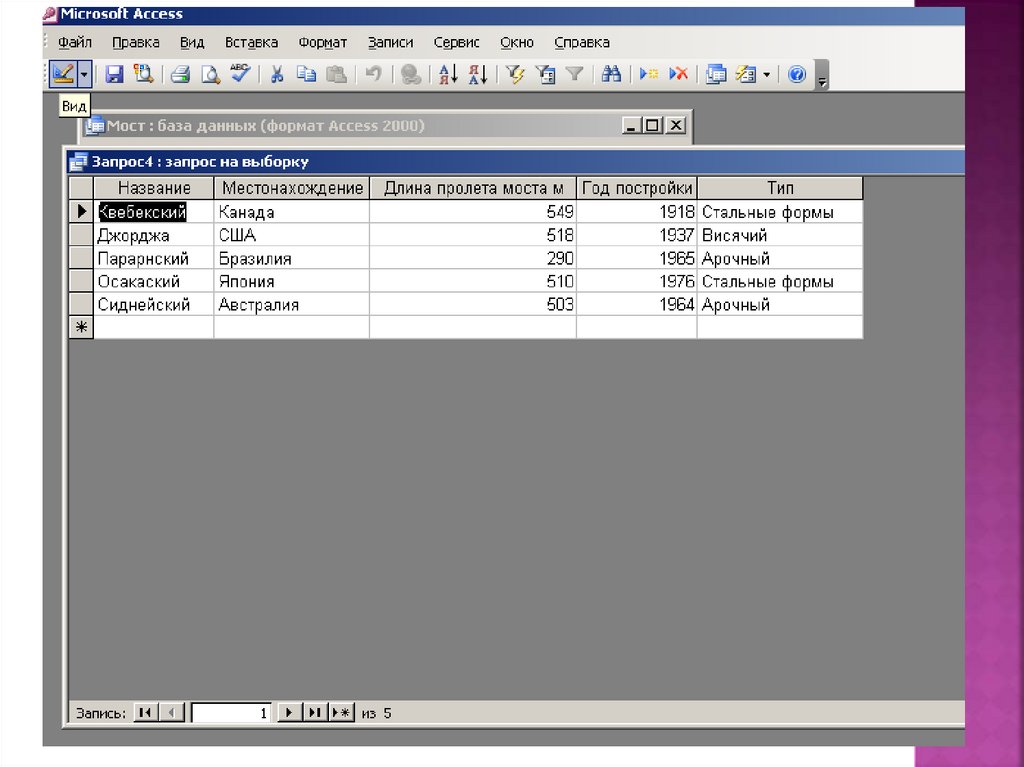Select Длина пролета моста м column header

click(473, 188)
